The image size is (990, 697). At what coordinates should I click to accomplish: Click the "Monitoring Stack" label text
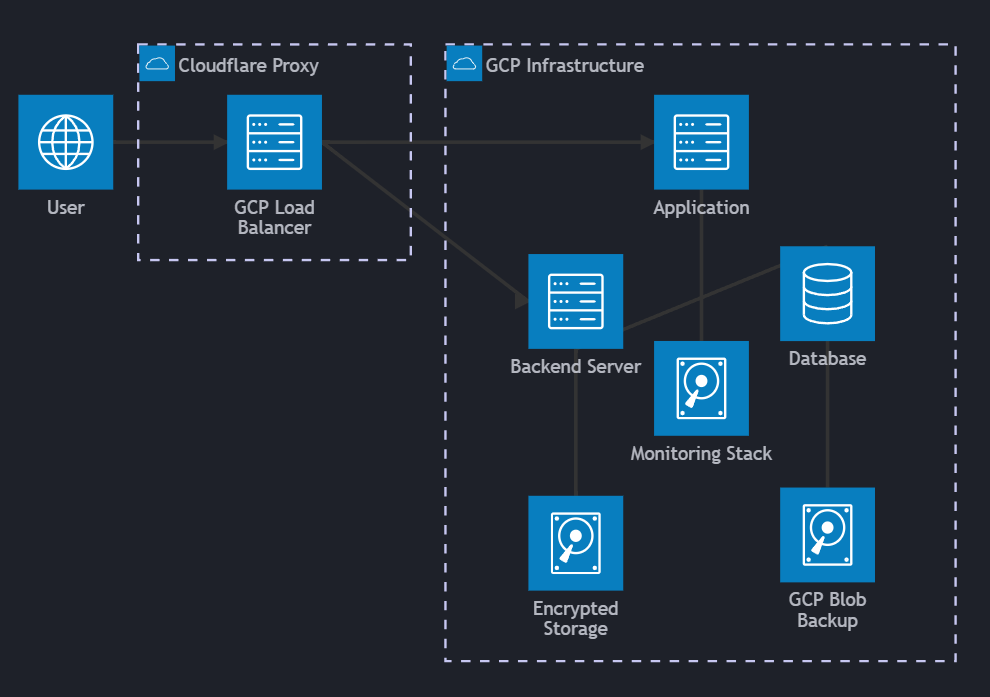click(x=701, y=453)
